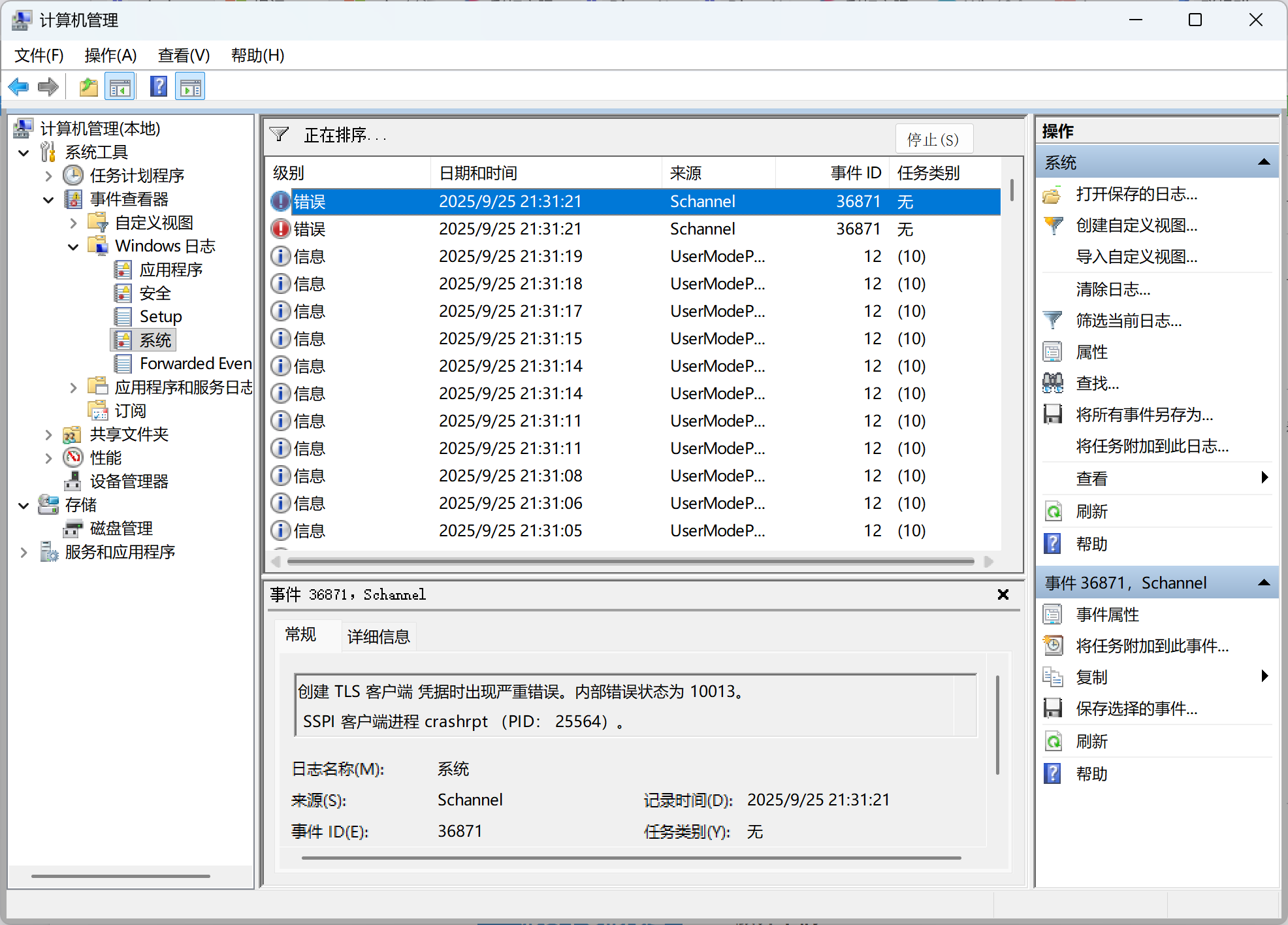This screenshot has height=925, width=1288.
Task: Click the binoculars Find (查找) action
Action: [1097, 383]
